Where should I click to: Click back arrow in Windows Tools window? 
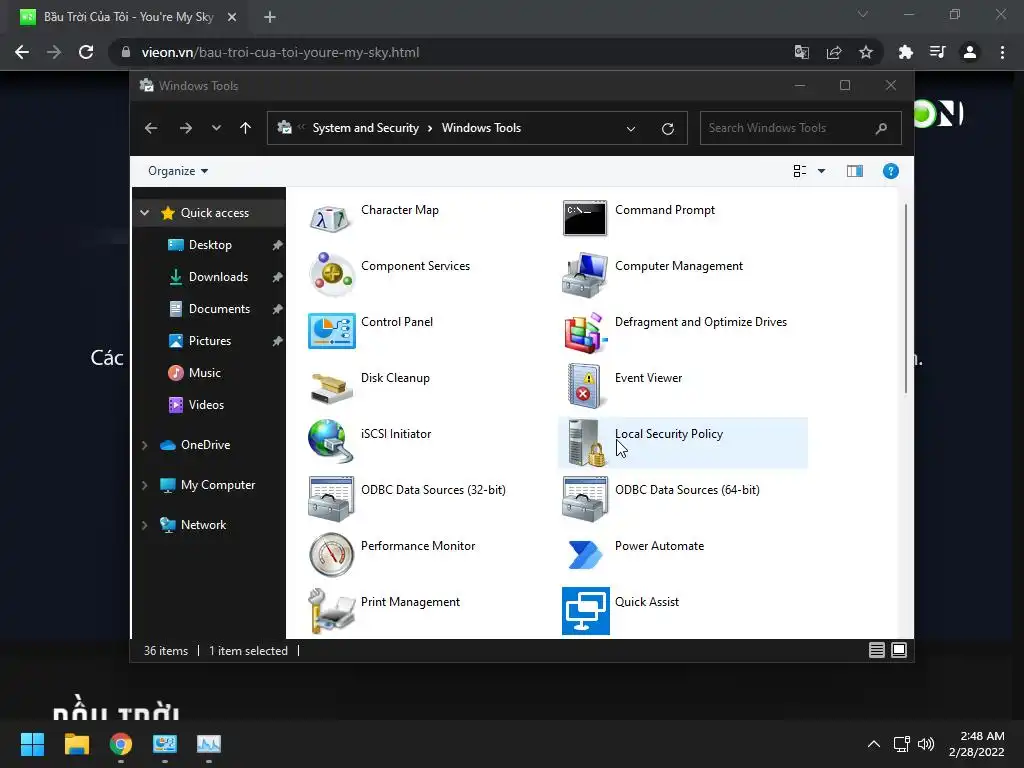(x=151, y=128)
